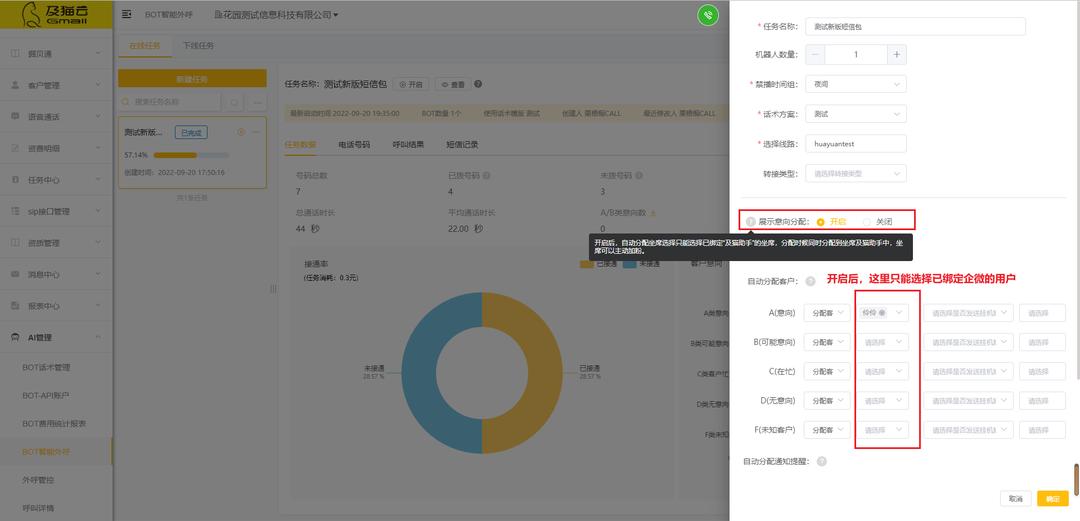
Task: Click the 及猫云 Gmall logo
Action: click(56, 14)
